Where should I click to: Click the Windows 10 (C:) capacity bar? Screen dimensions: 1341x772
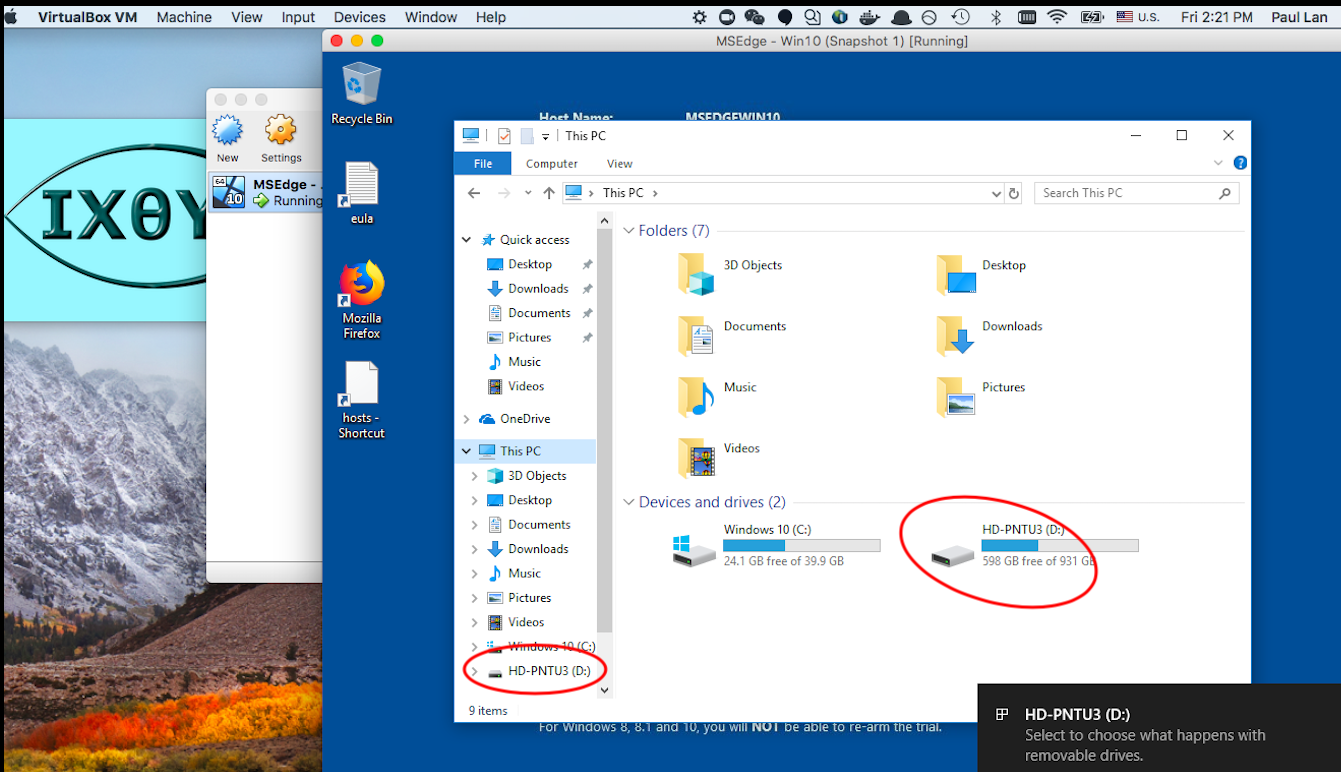(801, 546)
